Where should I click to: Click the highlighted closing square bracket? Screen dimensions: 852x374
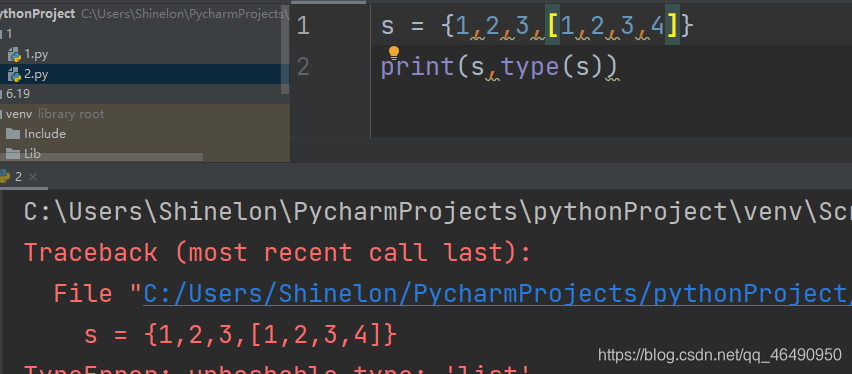pyautogui.click(x=672, y=26)
